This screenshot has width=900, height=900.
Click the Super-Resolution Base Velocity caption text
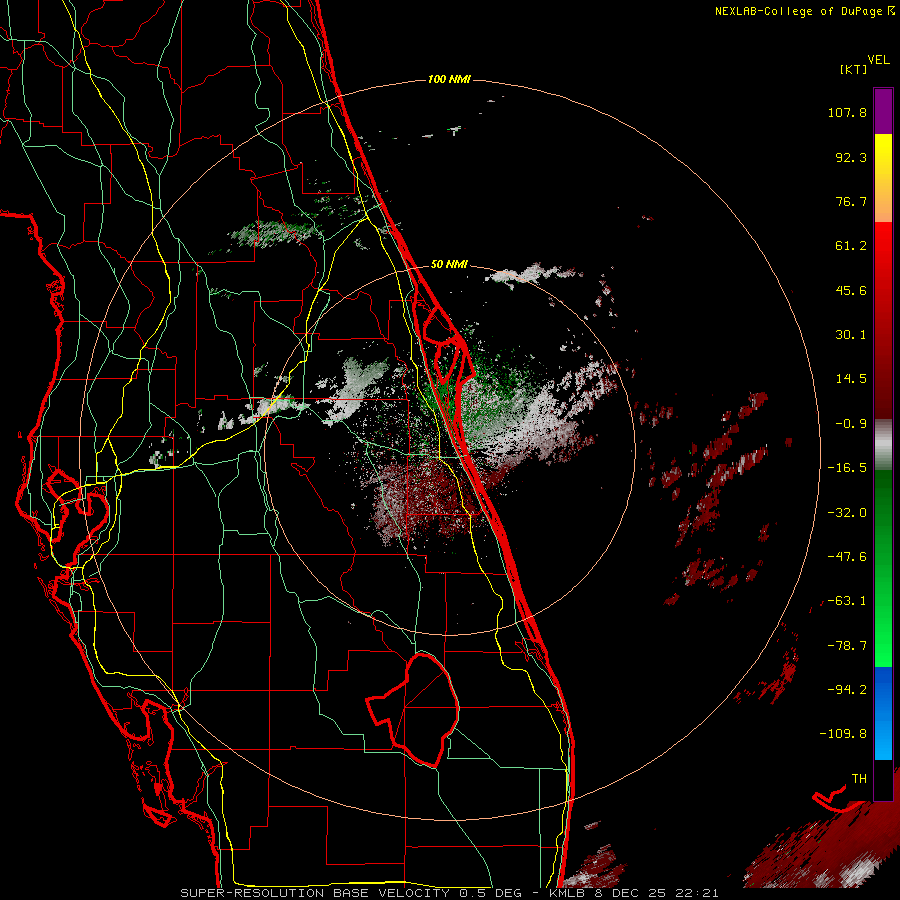point(449,893)
